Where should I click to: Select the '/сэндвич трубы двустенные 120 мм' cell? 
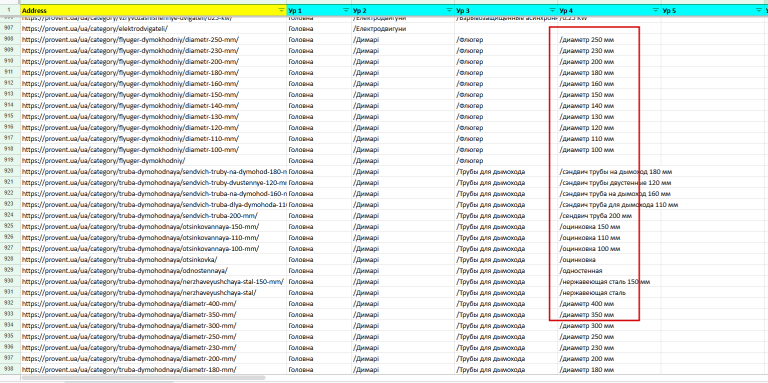tap(609, 183)
